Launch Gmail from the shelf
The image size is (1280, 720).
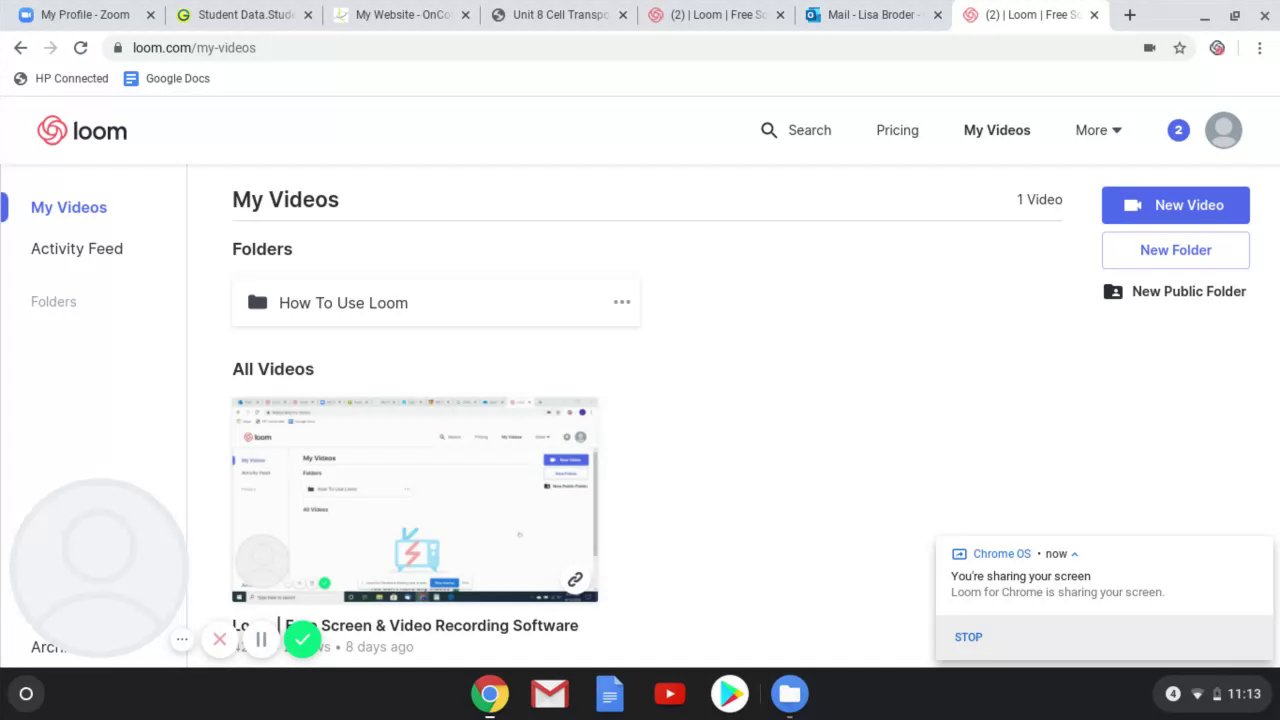[550, 693]
